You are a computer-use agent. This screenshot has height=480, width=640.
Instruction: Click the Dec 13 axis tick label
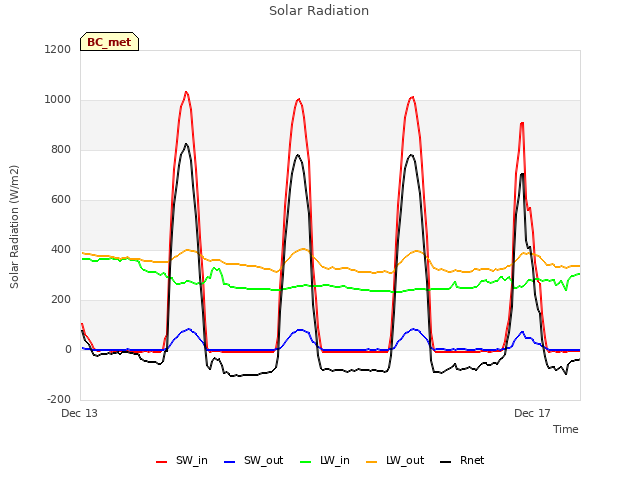click(80, 413)
